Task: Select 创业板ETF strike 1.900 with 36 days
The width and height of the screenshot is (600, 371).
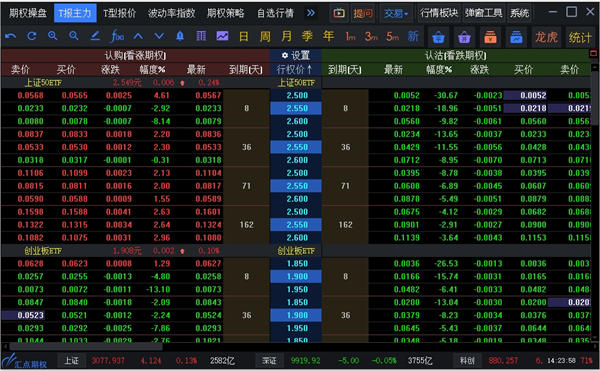Action: click(x=296, y=315)
